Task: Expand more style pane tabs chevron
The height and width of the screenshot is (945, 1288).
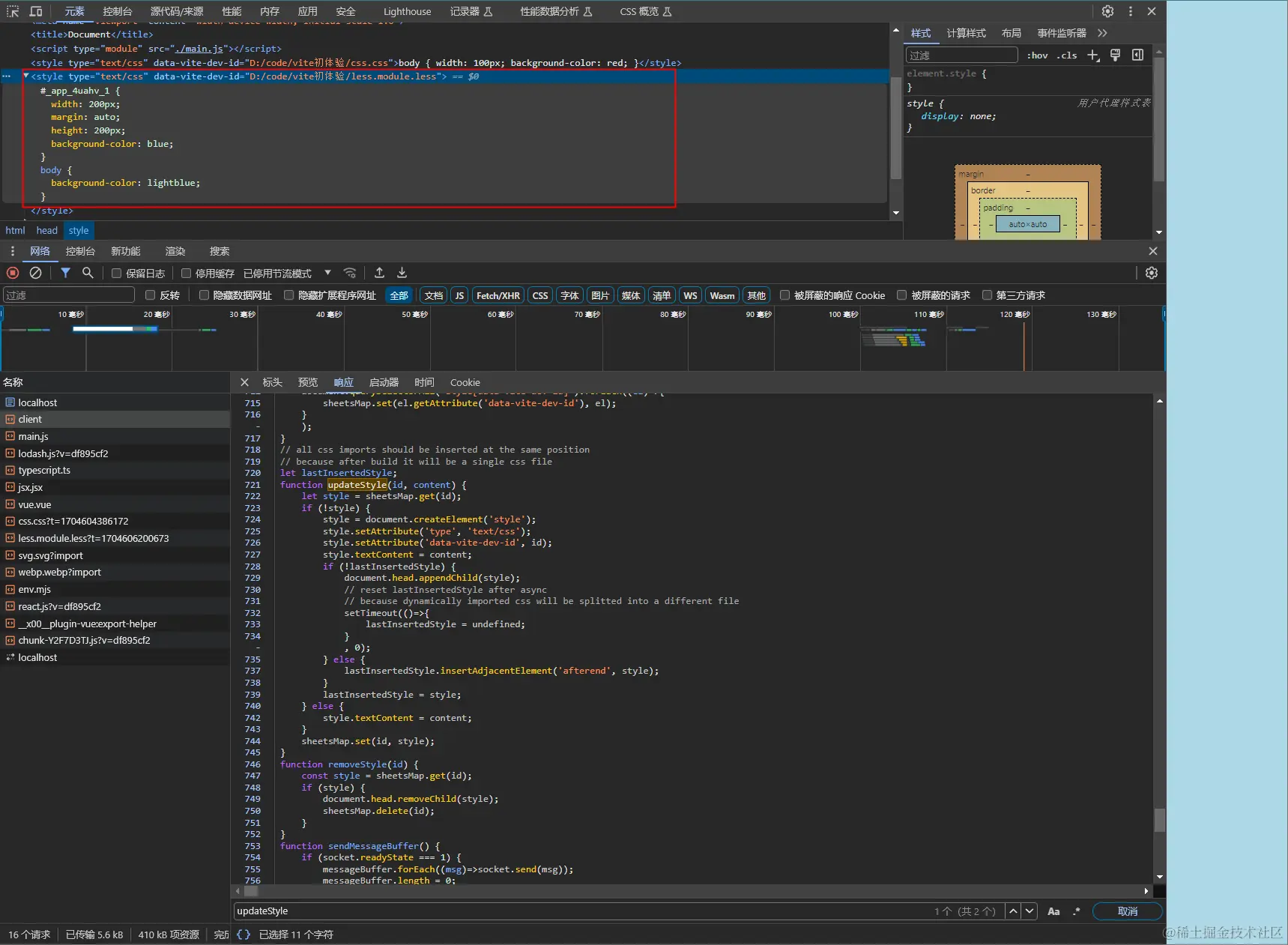Action: pyautogui.click(x=1102, y=33)
